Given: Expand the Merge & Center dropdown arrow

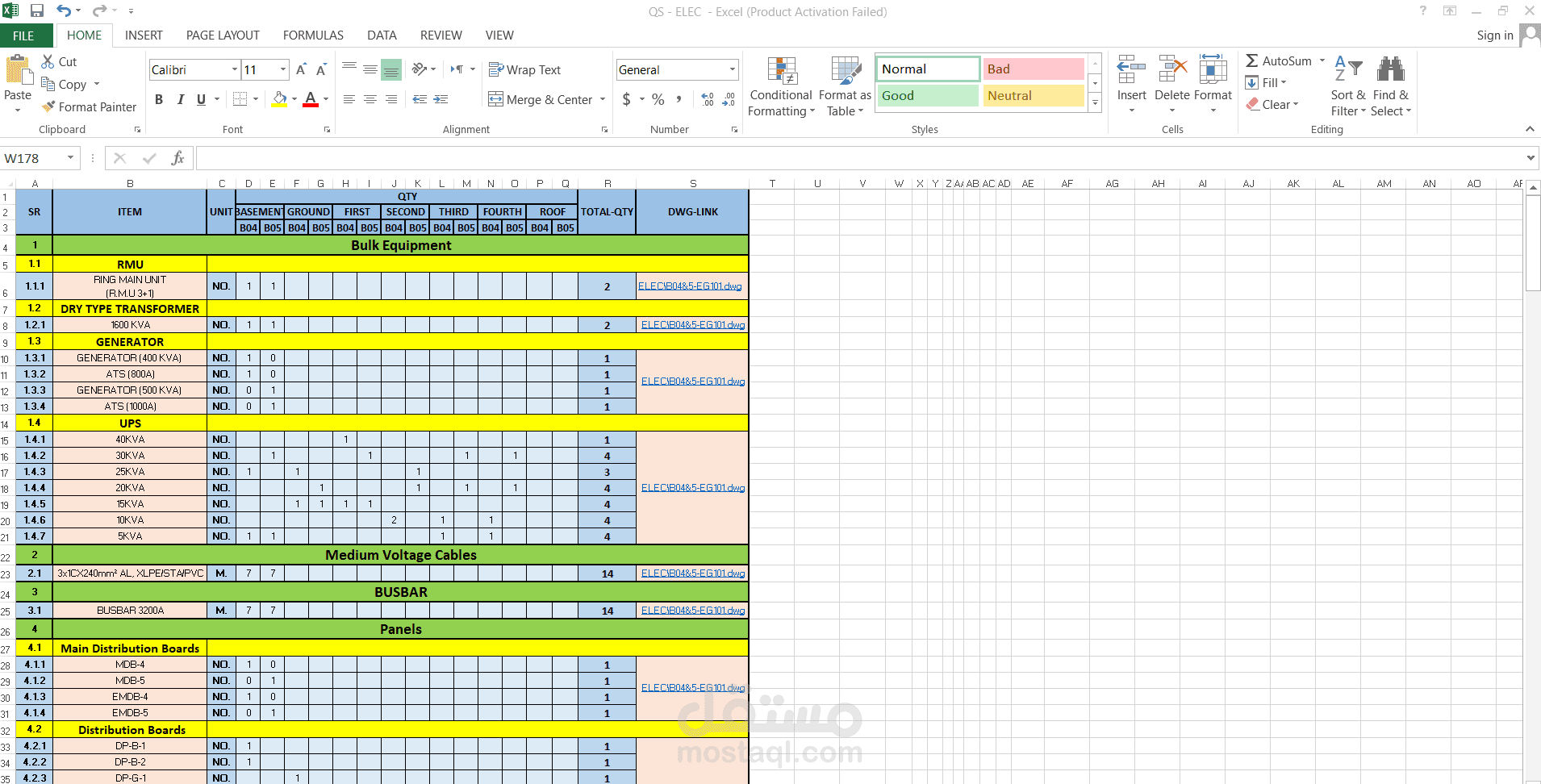Looking at the screenshot, I should click(603, 99).
